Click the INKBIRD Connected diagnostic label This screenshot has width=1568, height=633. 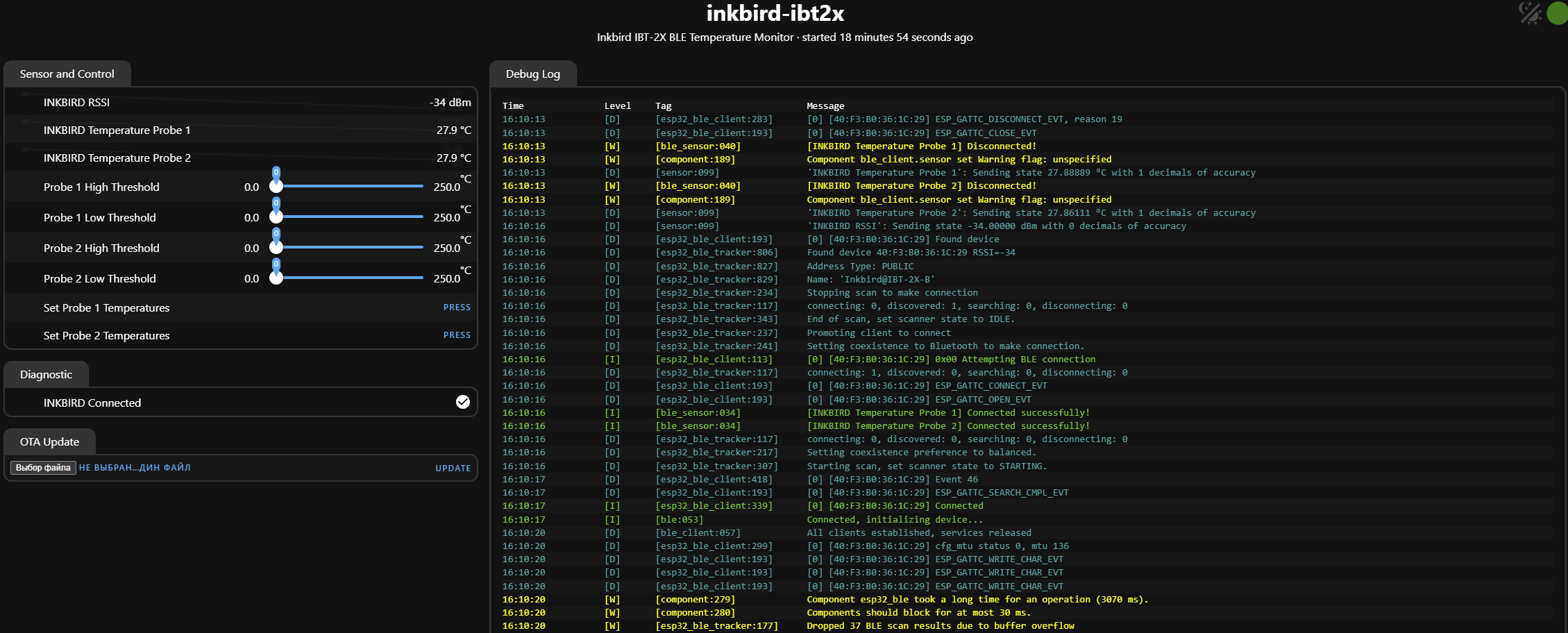(92, 403)
